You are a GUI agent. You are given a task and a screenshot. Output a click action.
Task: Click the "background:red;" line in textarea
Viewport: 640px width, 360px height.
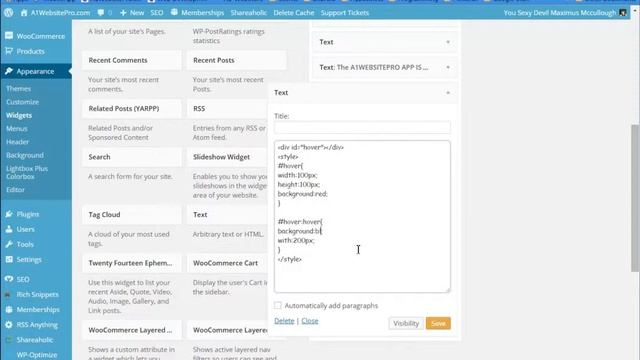coord(302,194)
